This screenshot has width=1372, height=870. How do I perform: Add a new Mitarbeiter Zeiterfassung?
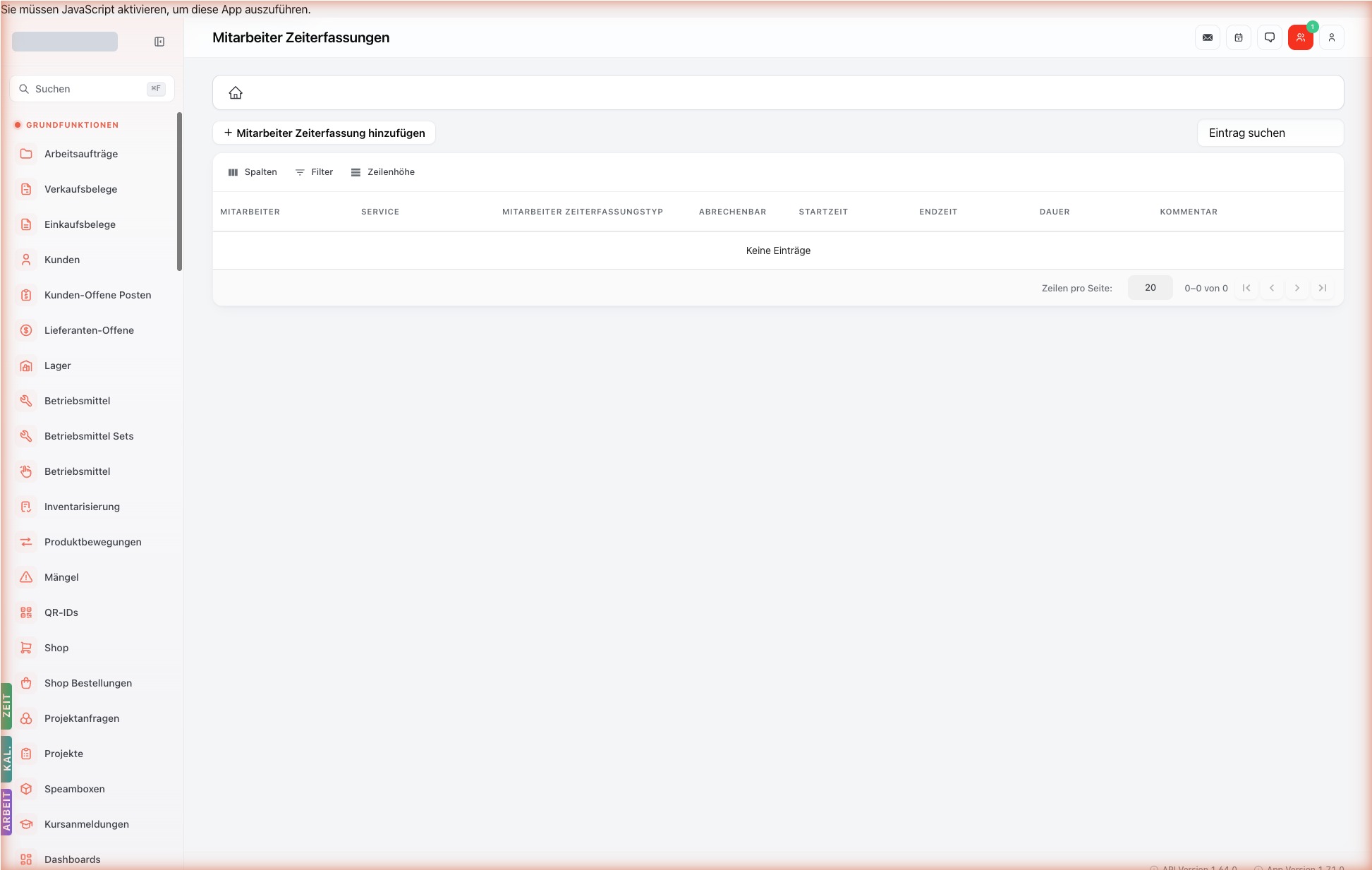pyautogui.click(x=324, y=133)
